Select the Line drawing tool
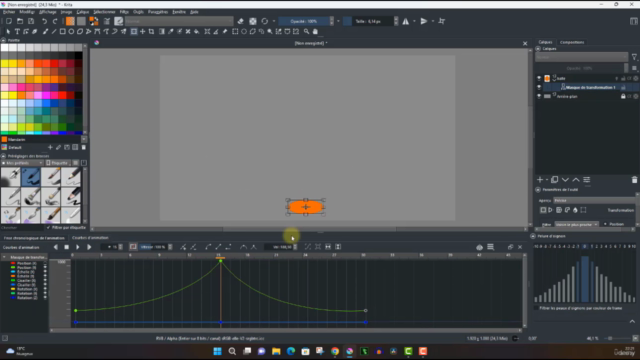Viewport: 640px width, 360px height. pos(54,31)
